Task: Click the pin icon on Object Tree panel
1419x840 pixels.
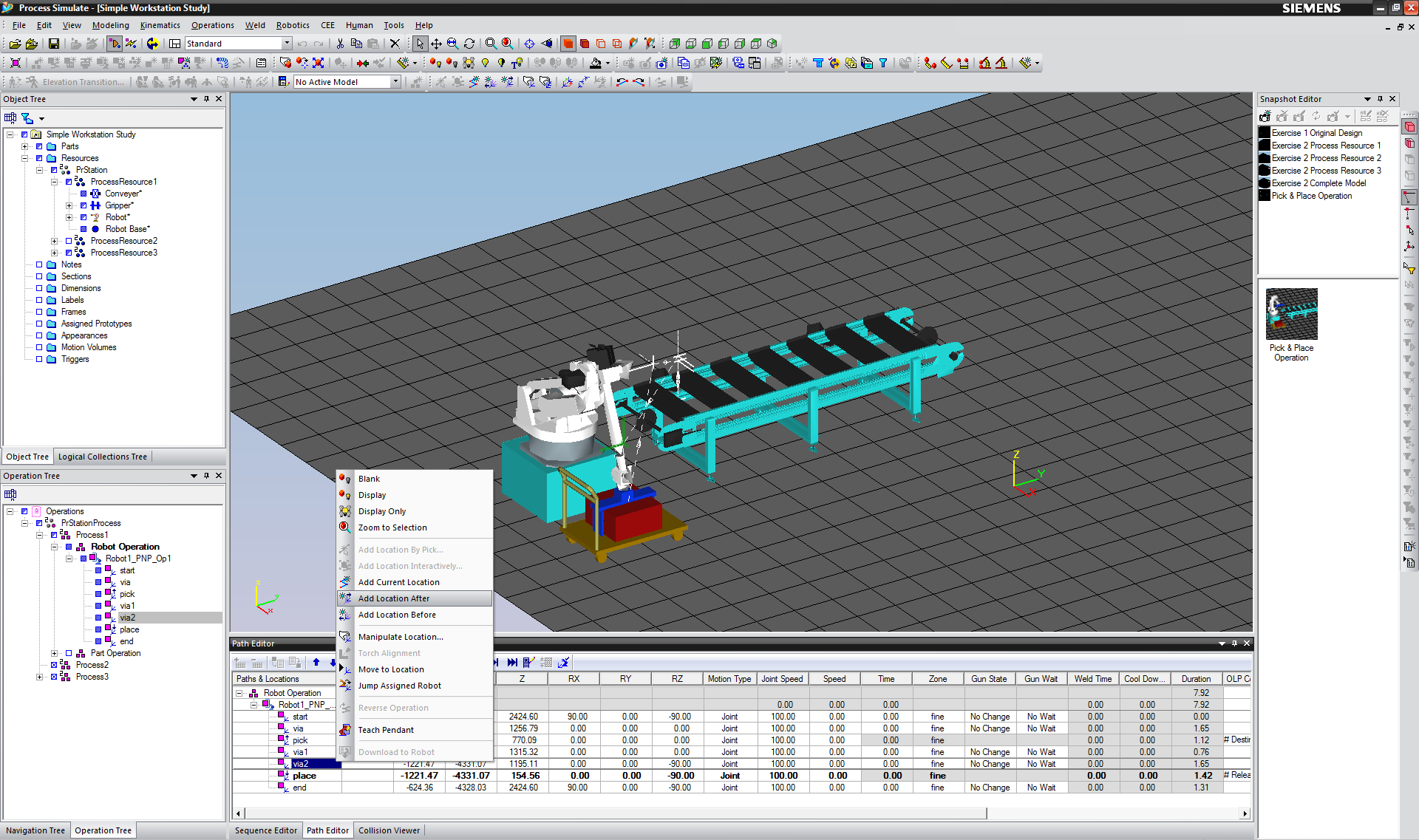Action: (x=206, y=99)
